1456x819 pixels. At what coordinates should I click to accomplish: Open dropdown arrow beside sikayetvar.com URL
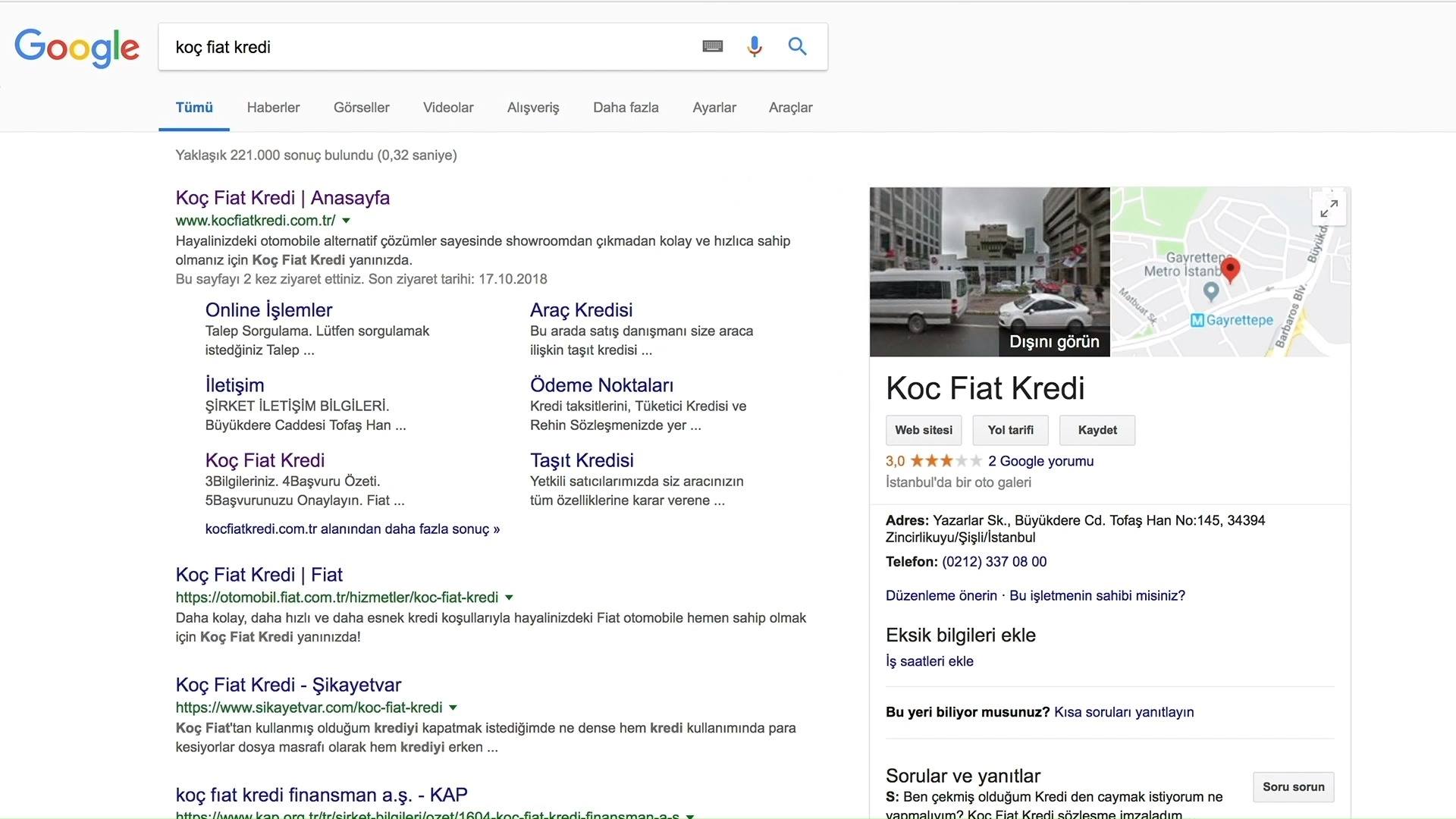(453, 708)
